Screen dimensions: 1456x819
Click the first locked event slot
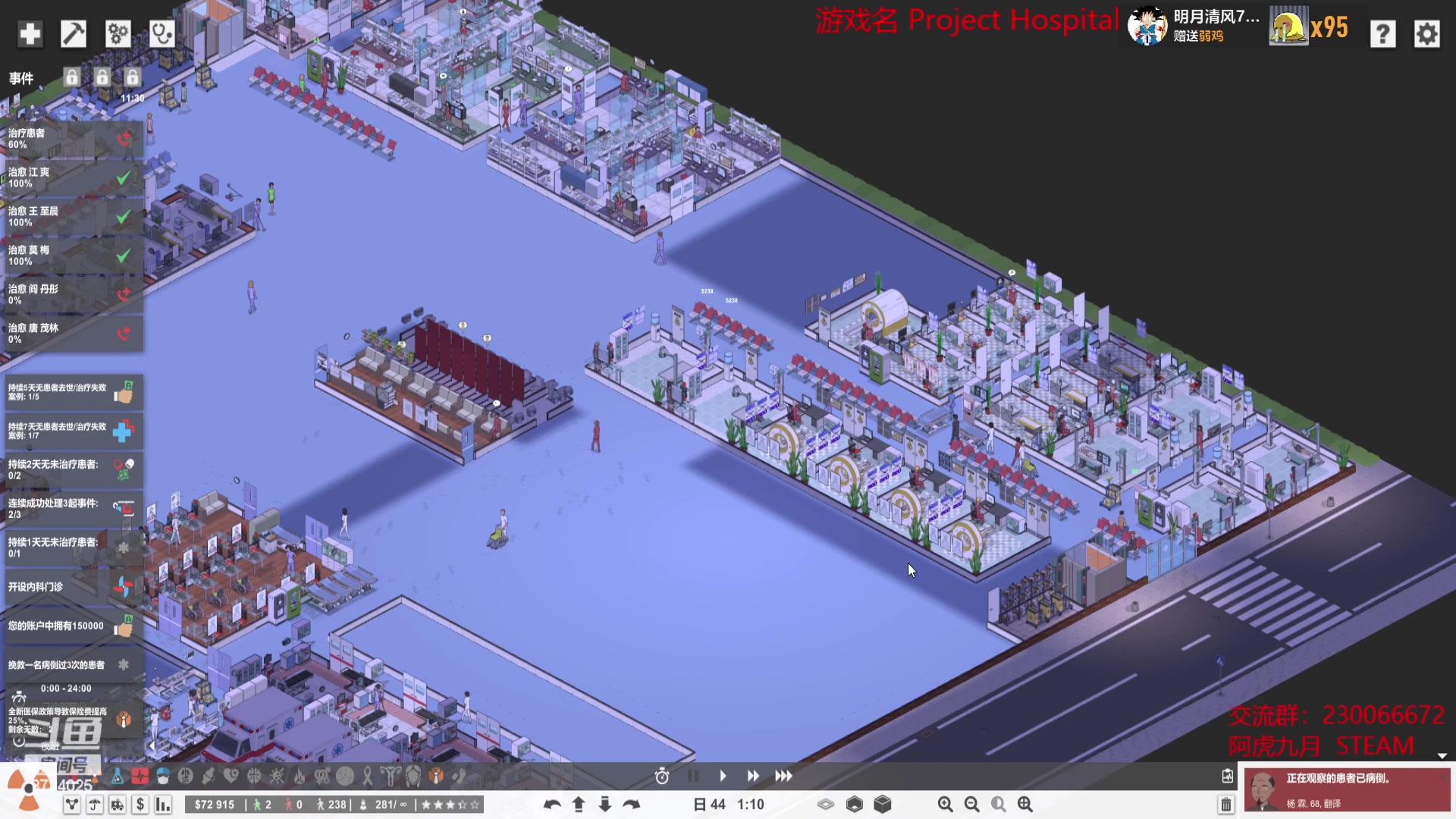click(71, 77)
